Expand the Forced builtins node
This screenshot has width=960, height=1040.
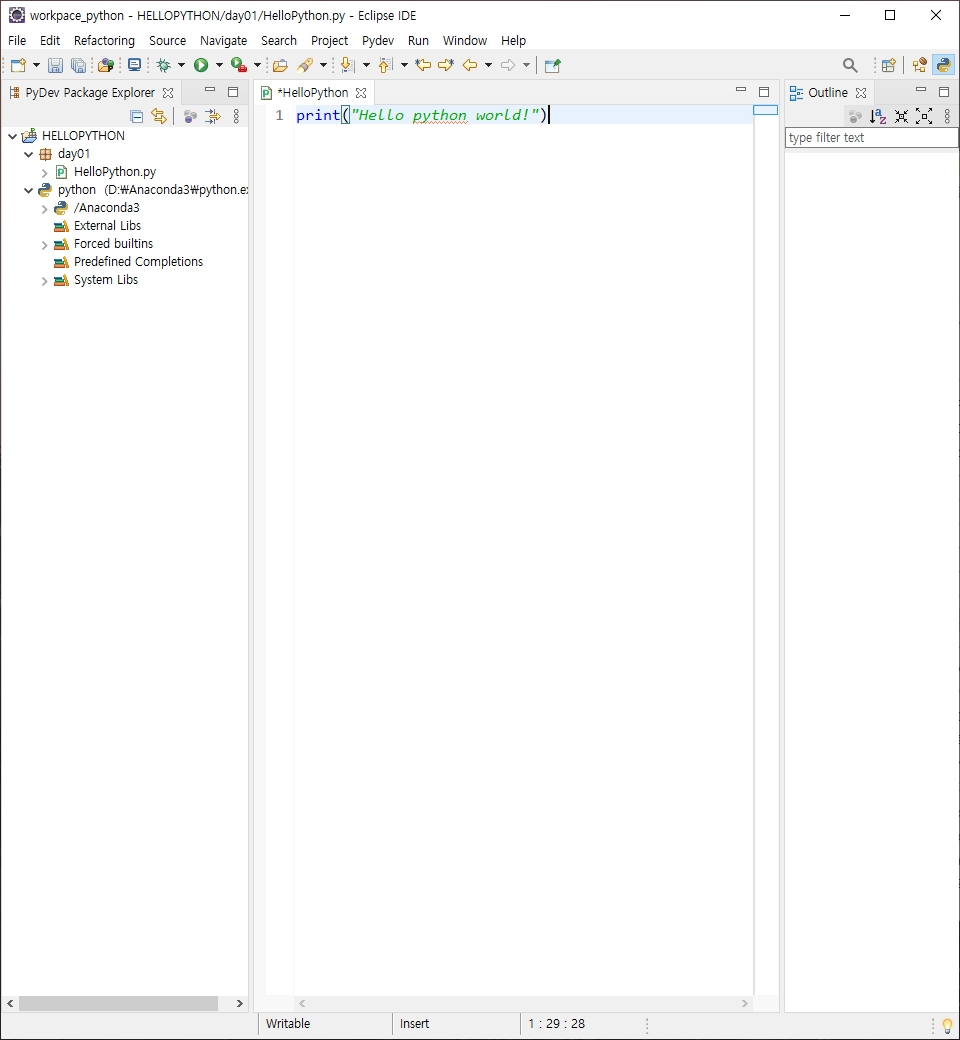click(x=44, y=245)
